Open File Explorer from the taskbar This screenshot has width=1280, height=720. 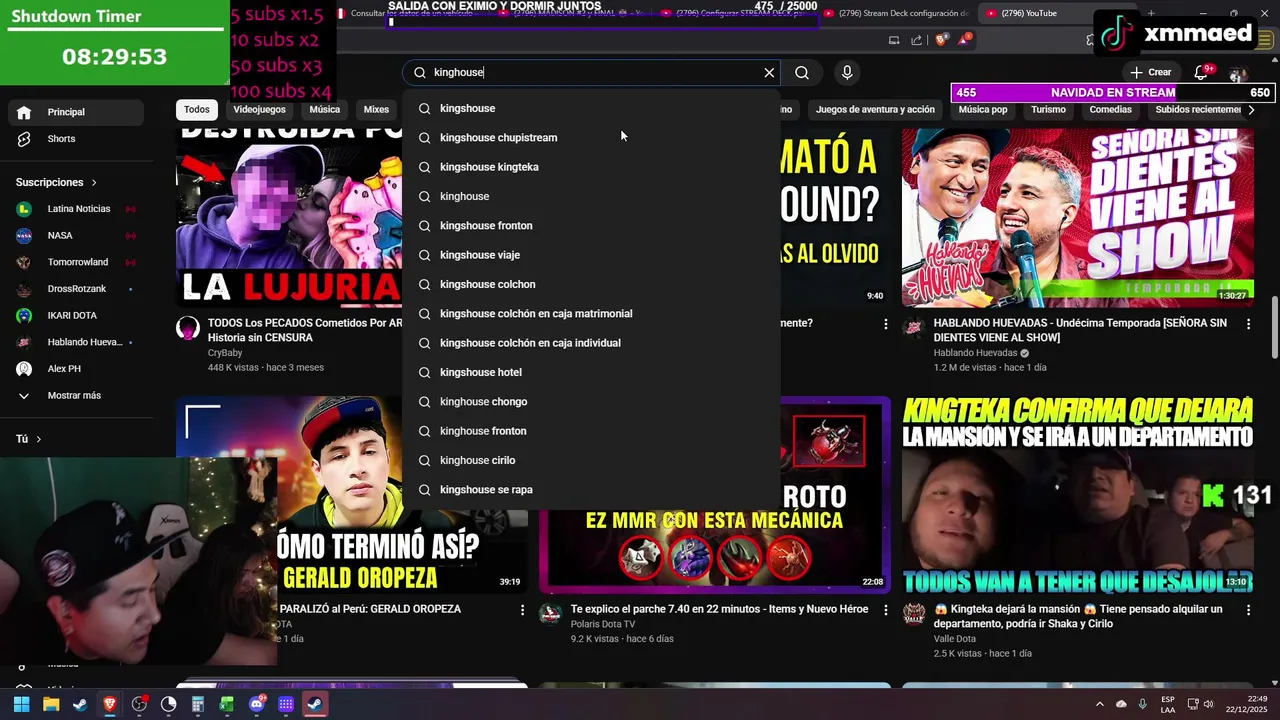(50, 704)
